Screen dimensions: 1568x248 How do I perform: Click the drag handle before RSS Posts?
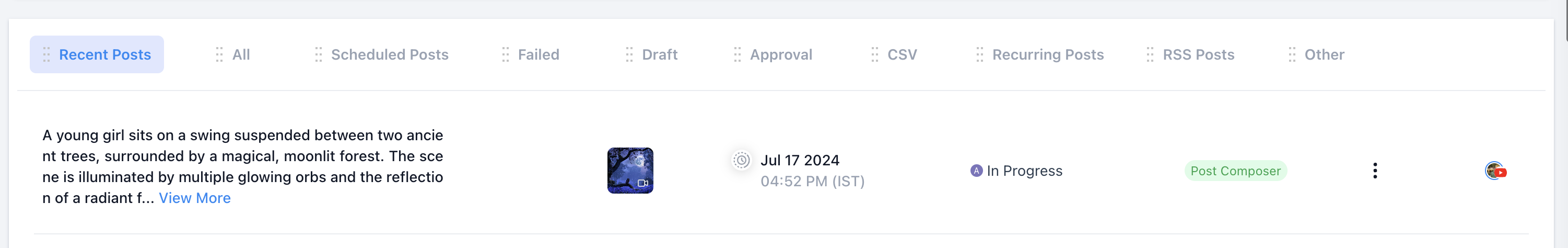[1150, 55]
